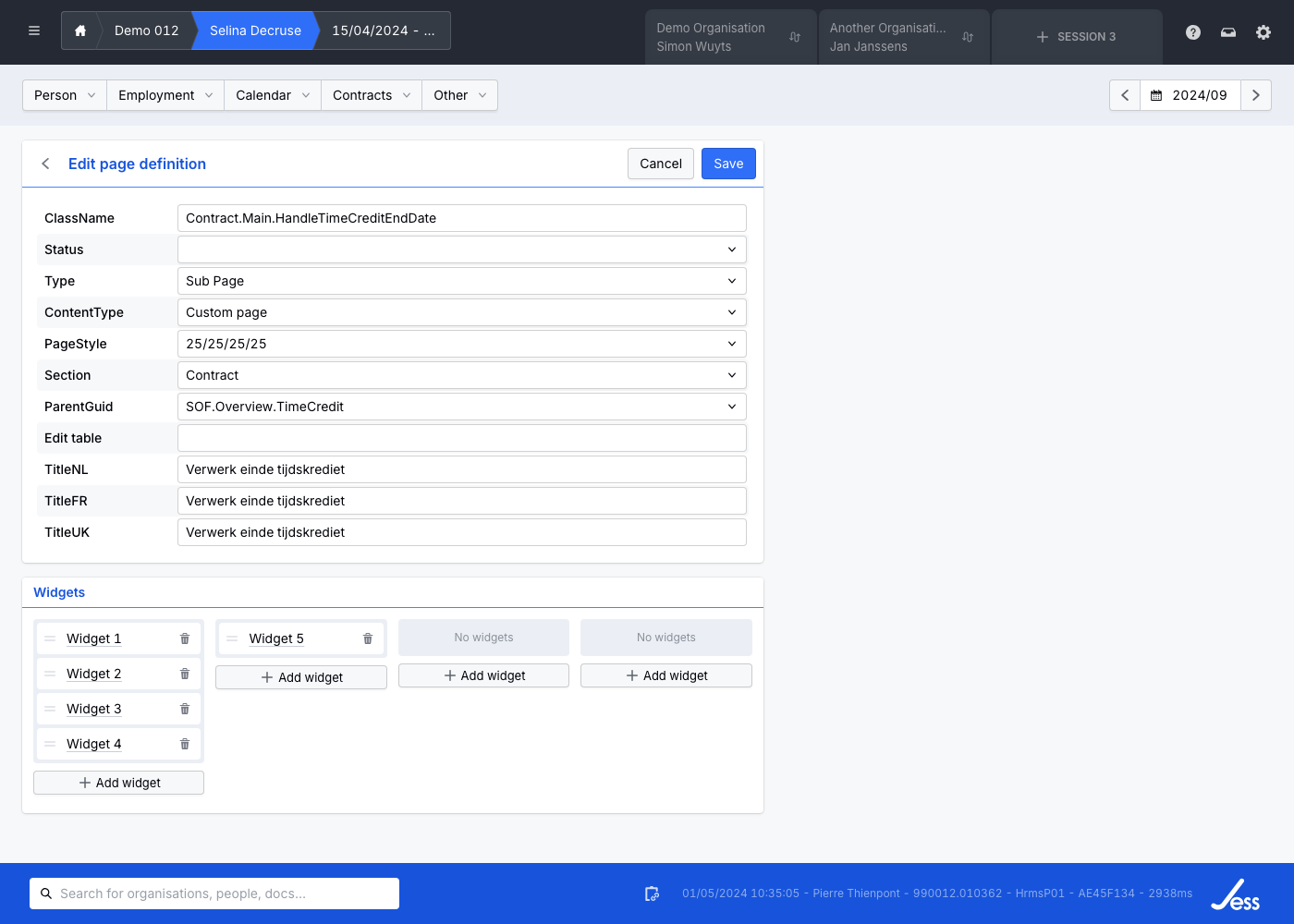Open the Contracts menu
This screenshot has width=1294, height=924.
[x=371, y=95]
